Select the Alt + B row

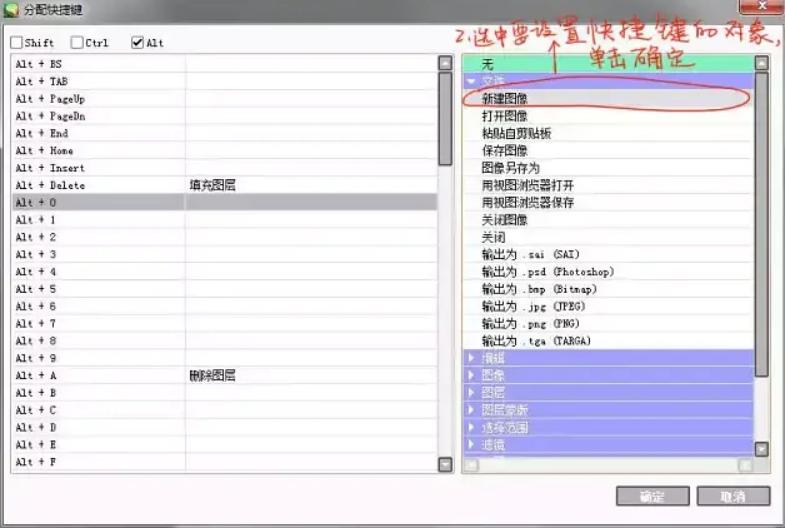click(x=224, y=393)
